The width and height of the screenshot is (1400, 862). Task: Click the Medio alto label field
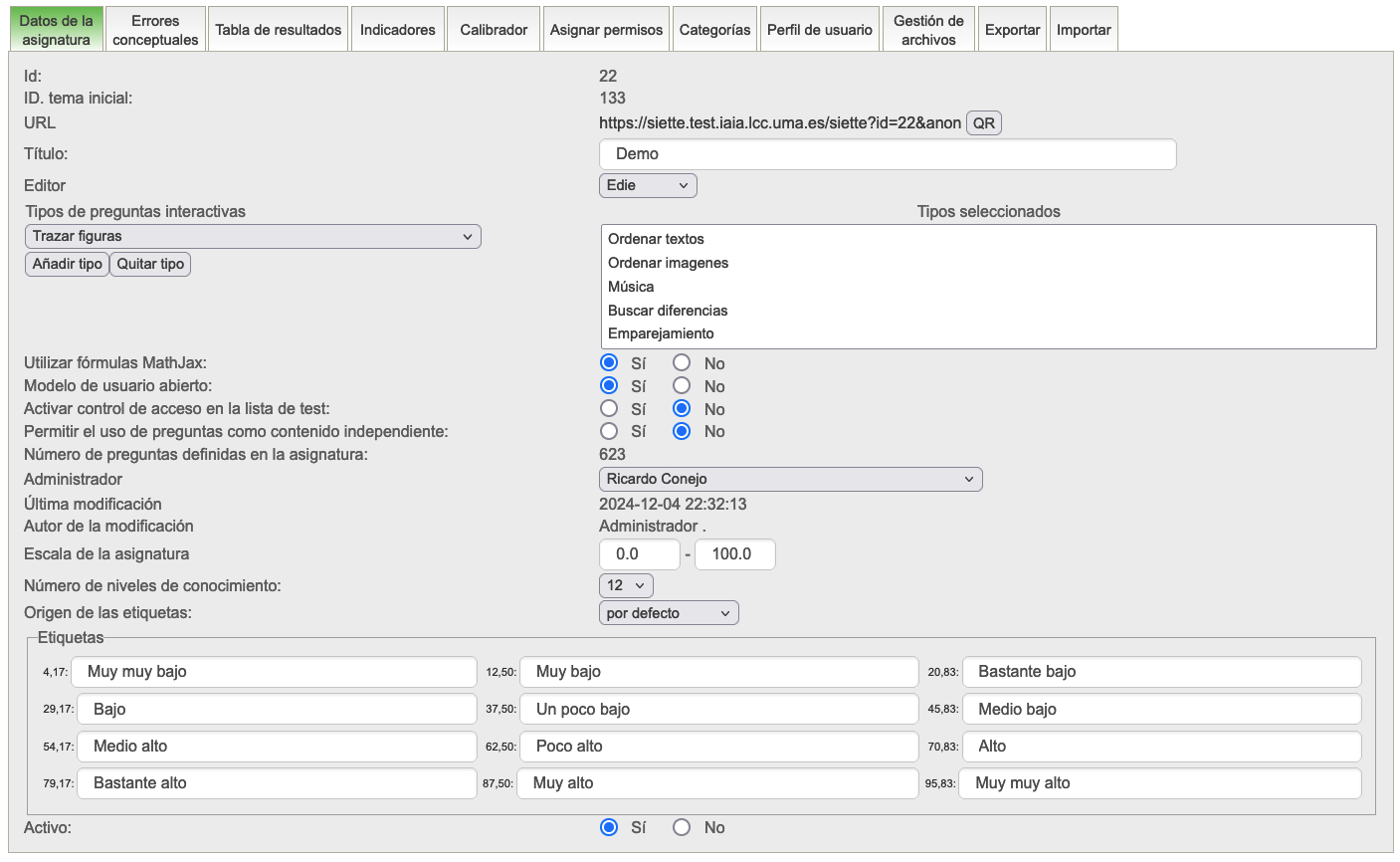tap(277, 747)
